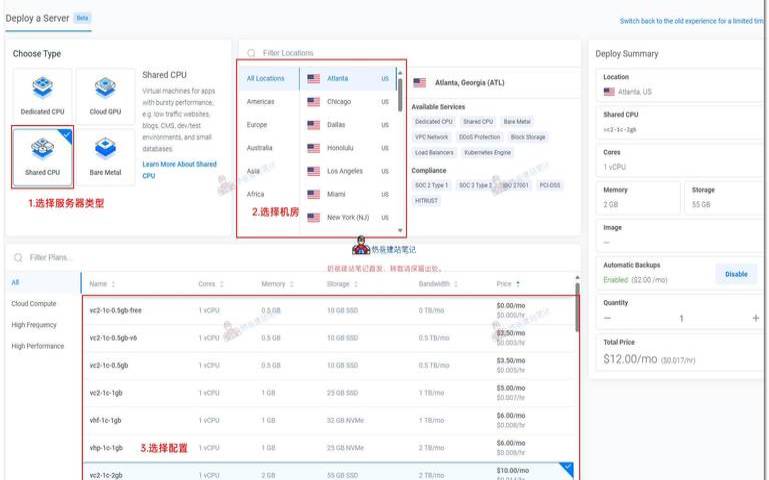The image size is (769, 480).
Task: Switch back to the old experience link
Action: click(x=692, y=21)
